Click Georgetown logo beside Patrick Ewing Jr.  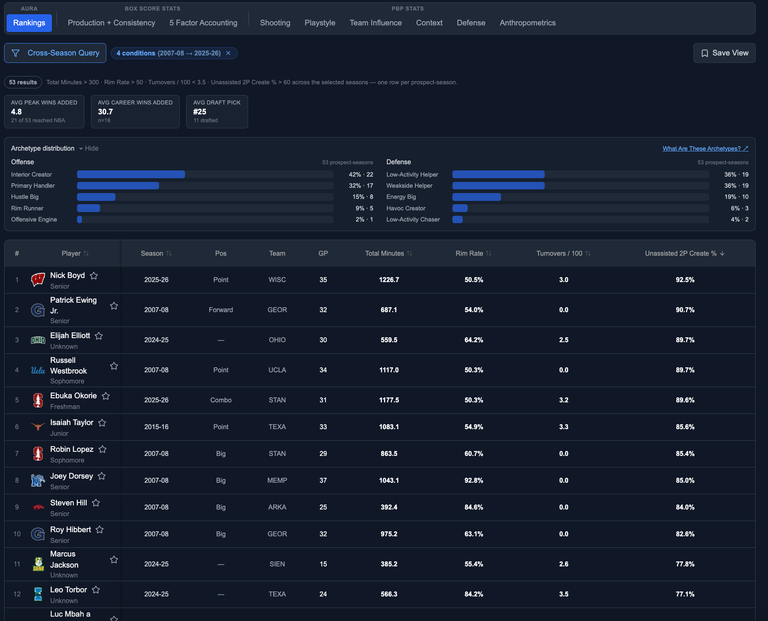38,310
